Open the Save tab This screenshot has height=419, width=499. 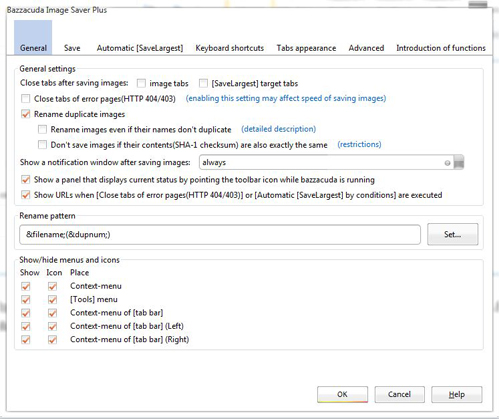point(72,48)
